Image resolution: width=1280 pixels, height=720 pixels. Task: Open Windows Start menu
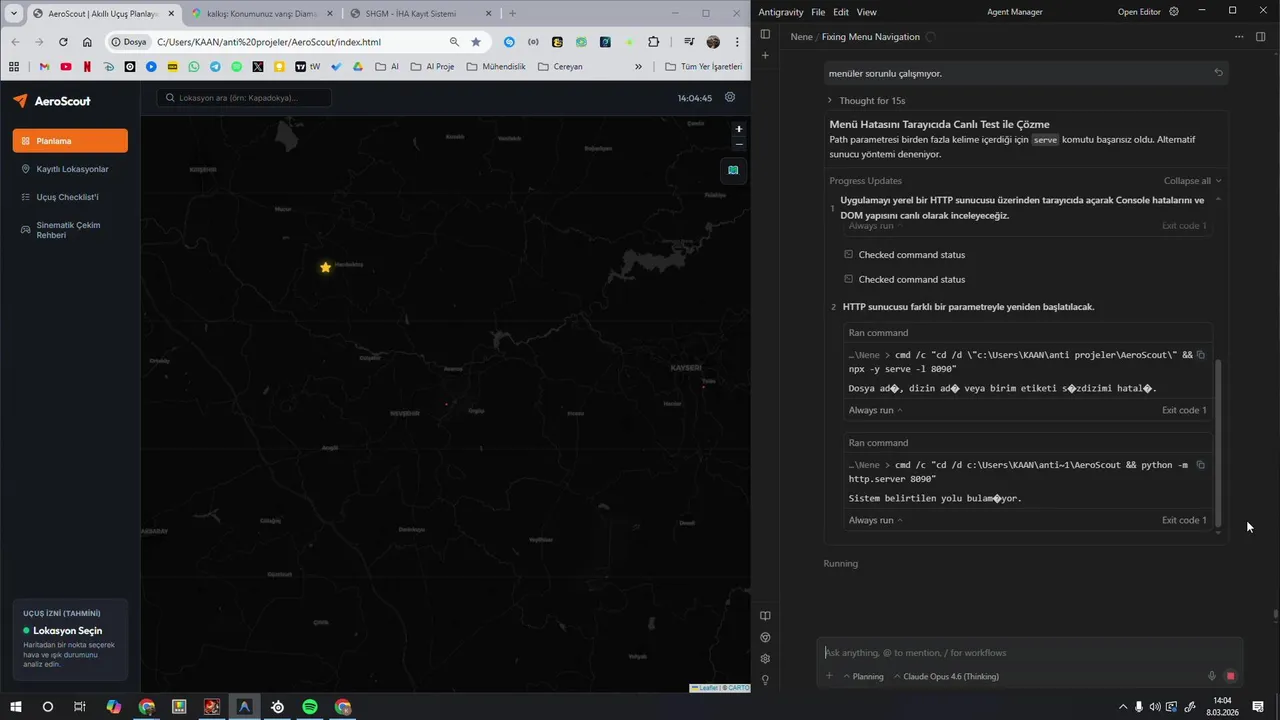[16, 706]
